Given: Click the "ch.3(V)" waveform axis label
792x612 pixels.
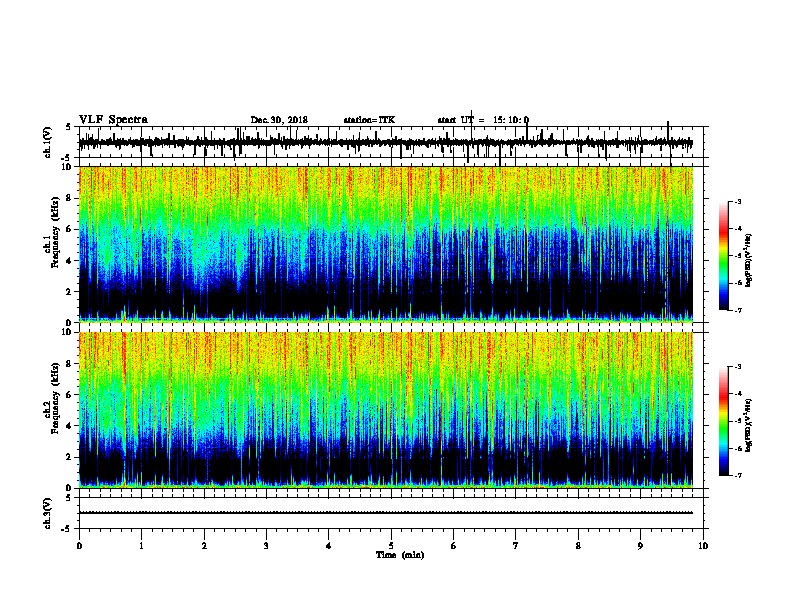Looking at the screenshot, I should click(x=48, y=513).
